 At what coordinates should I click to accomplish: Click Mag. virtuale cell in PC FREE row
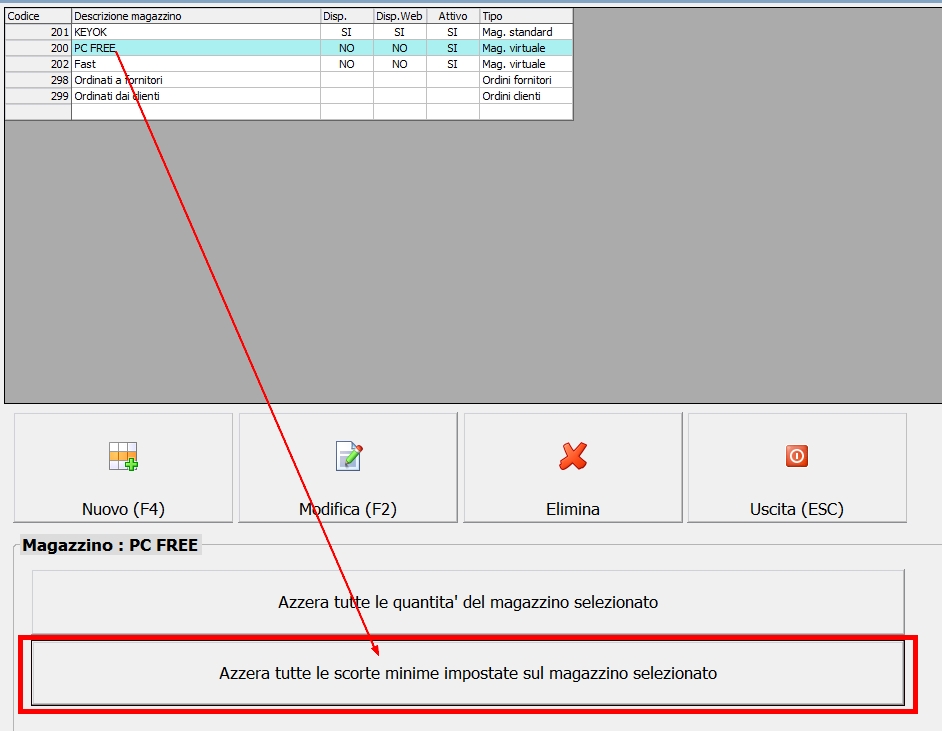526,48
